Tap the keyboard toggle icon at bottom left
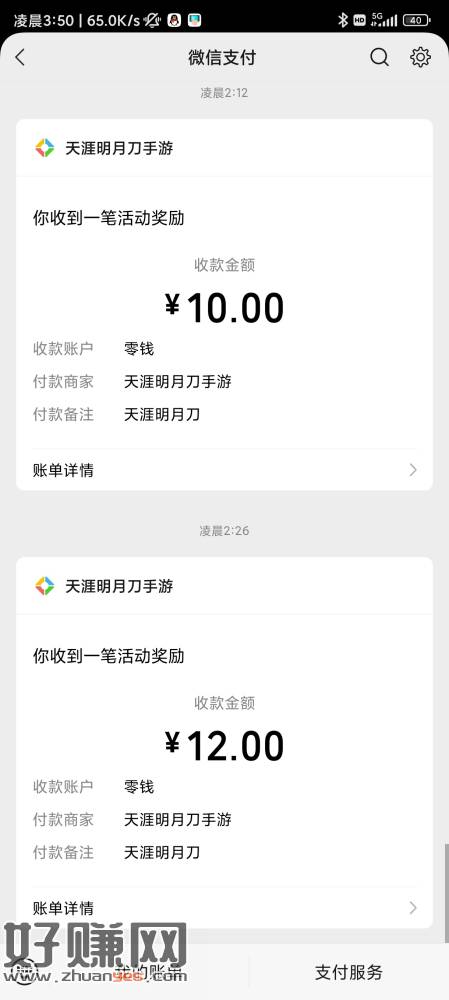449x1000 pixels. [x=24, y=972]
